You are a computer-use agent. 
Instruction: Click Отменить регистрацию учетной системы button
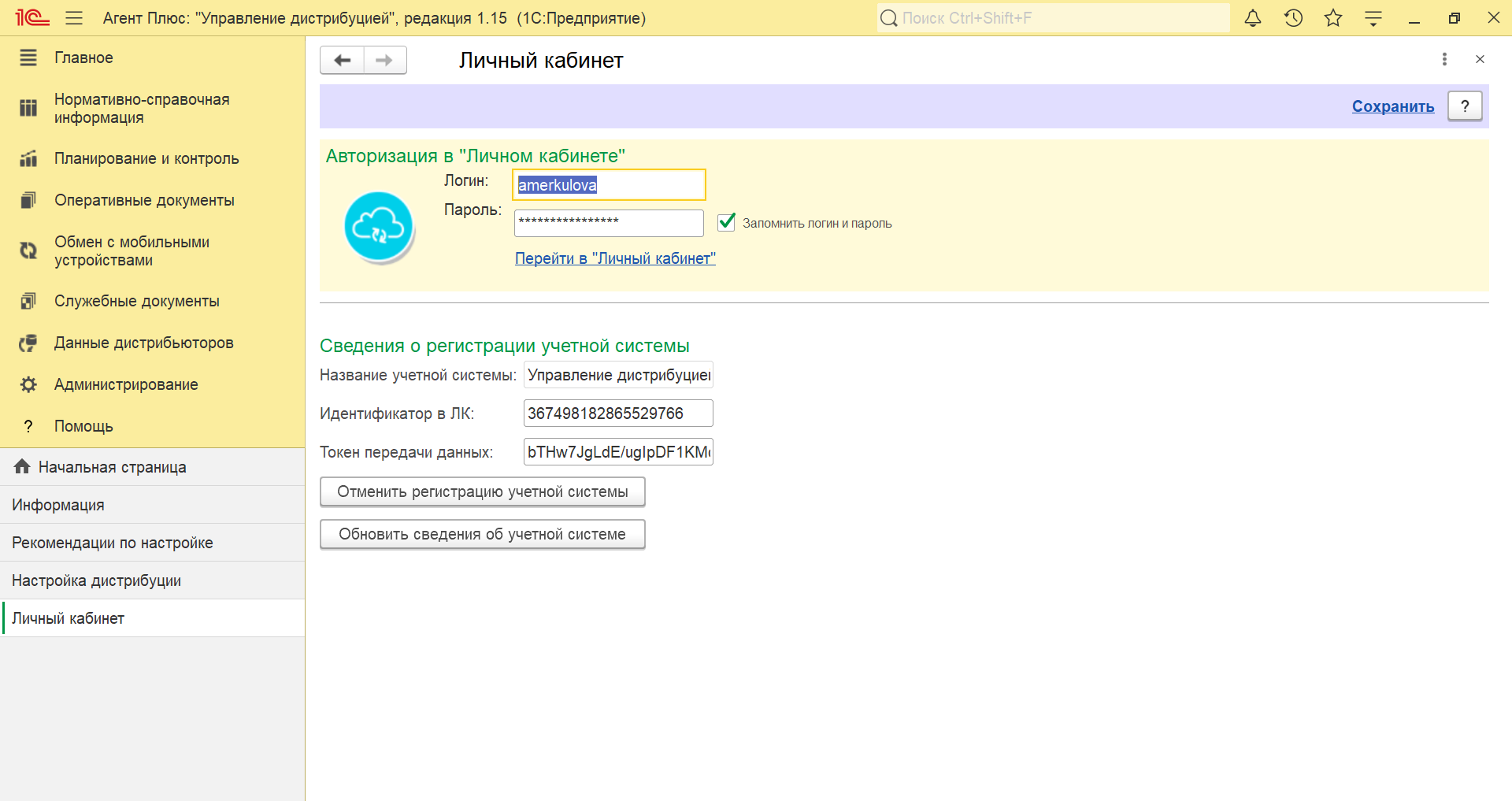tap(483, 491)
